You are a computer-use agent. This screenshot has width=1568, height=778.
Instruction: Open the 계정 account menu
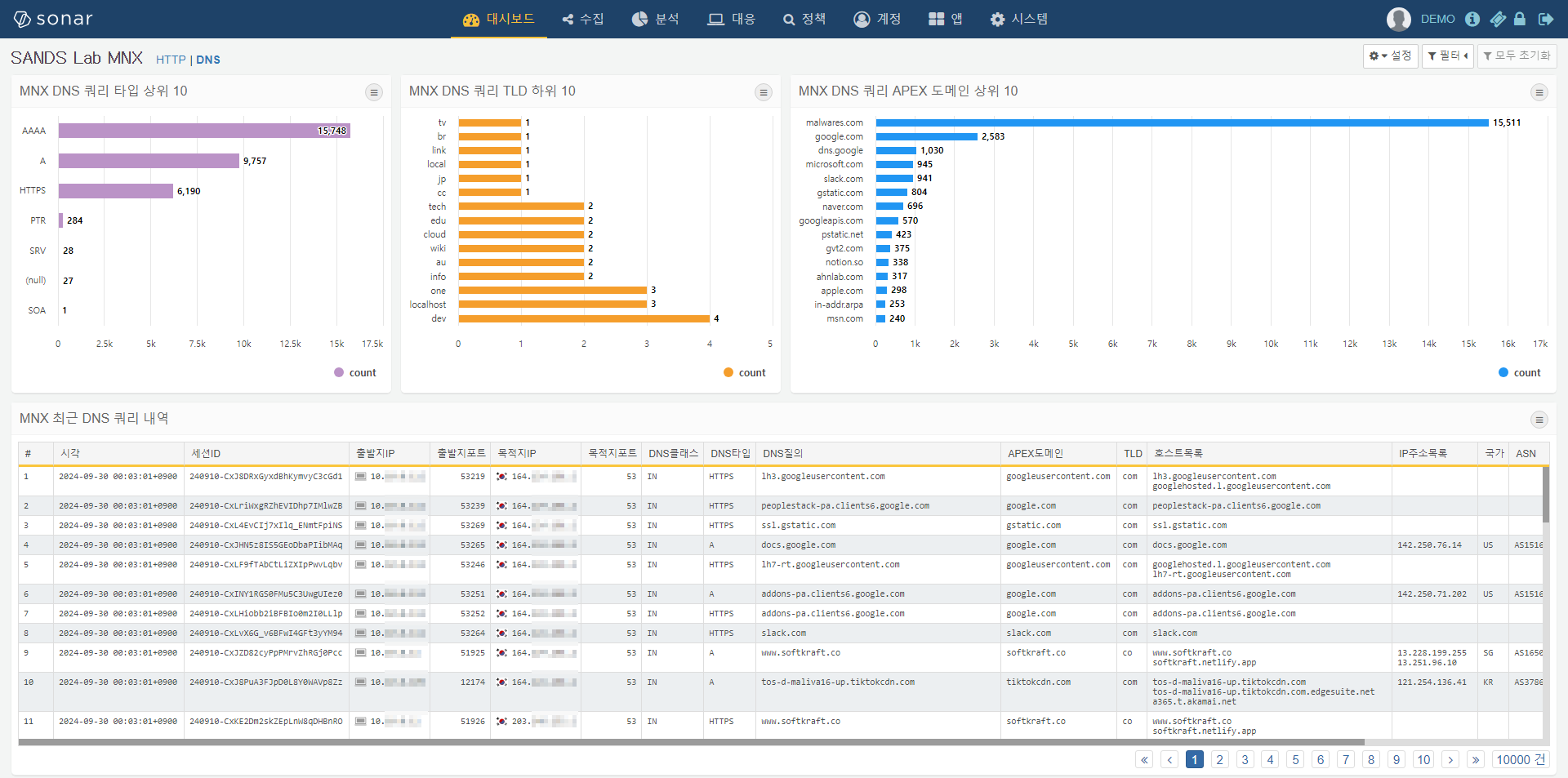[x=877, y=19]
